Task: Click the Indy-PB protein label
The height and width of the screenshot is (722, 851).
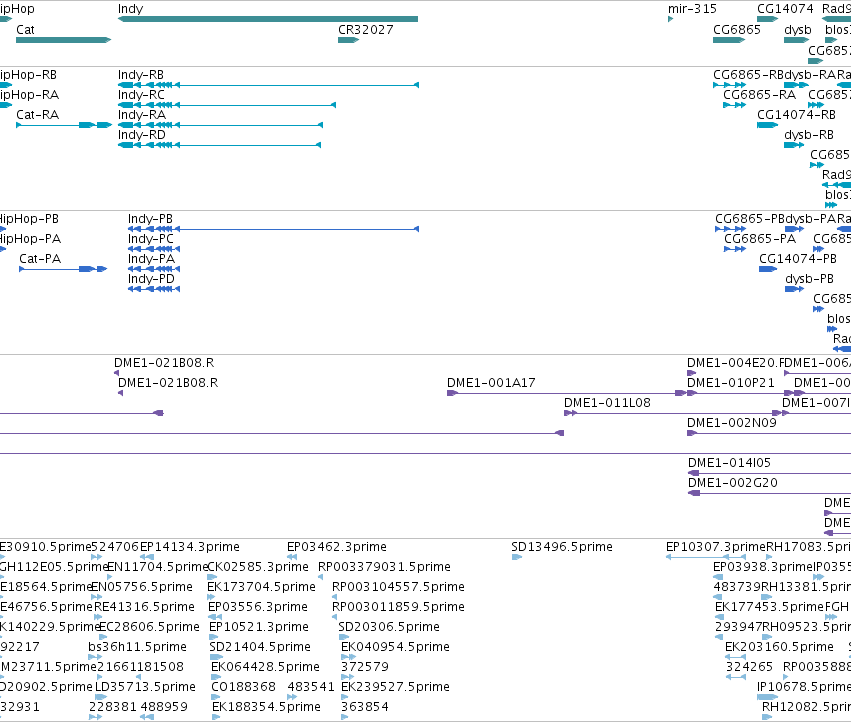Action: [150, 219]
